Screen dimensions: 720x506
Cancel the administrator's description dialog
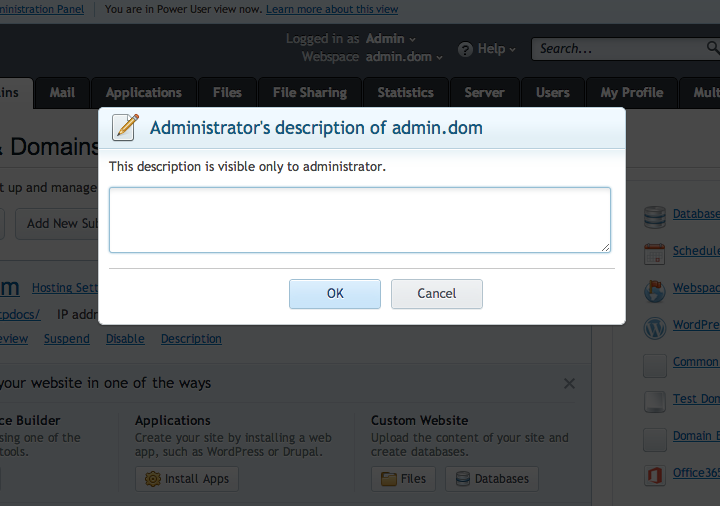click(x=437, y=294)
